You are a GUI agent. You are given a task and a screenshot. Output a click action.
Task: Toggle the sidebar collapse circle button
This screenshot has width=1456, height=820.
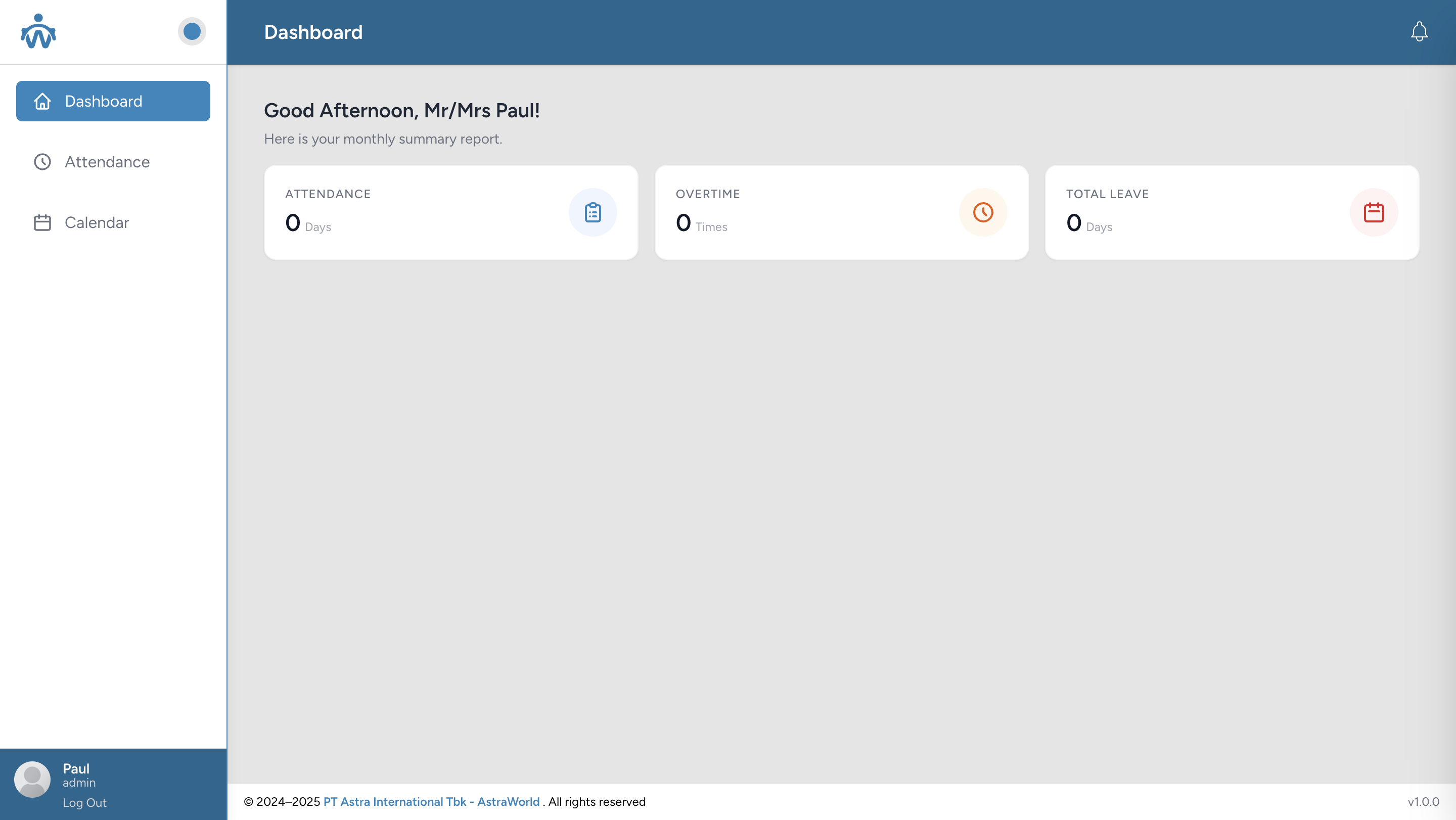click(192, 32)
